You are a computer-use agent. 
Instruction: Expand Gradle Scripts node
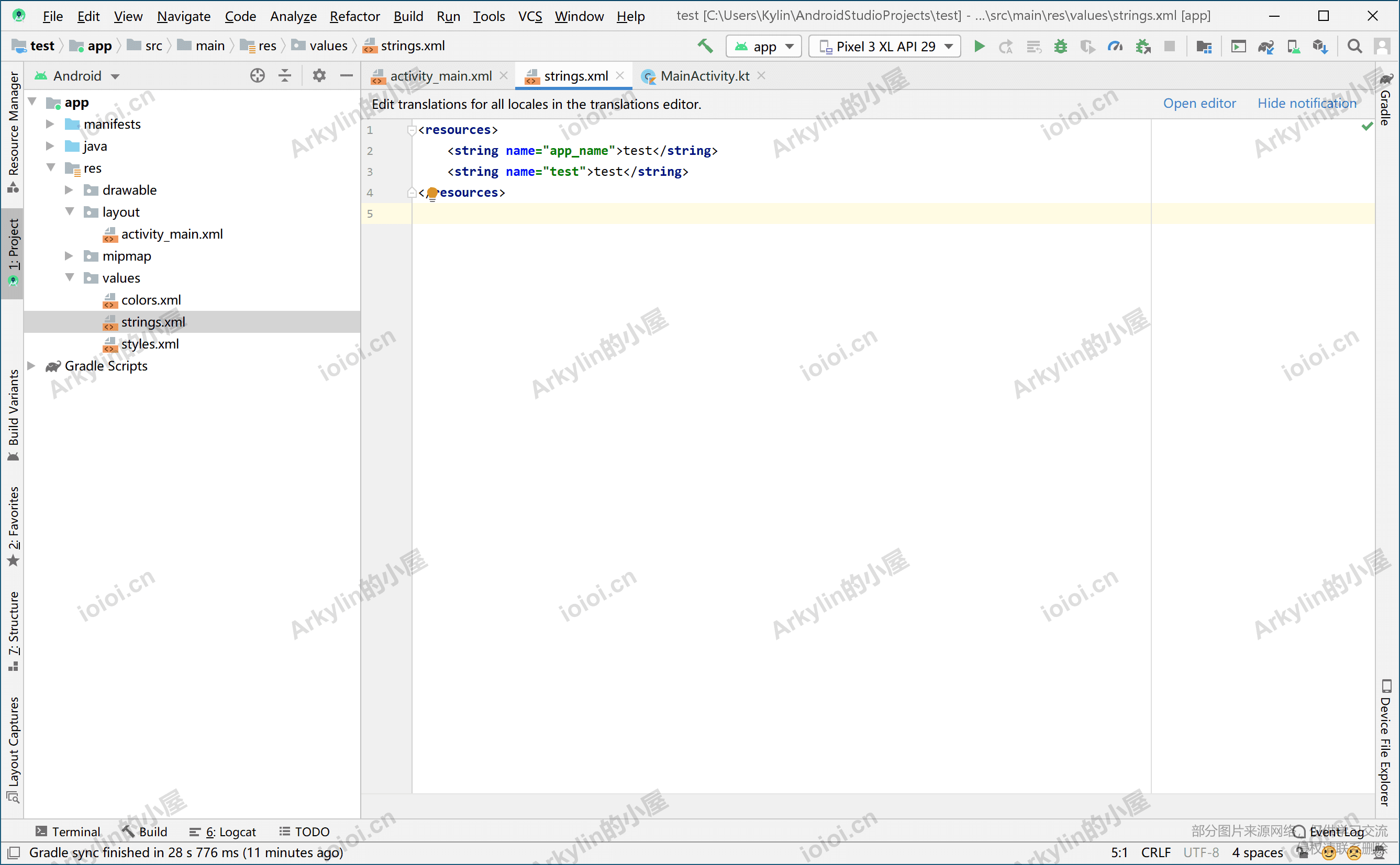click(x=31, y=366)
